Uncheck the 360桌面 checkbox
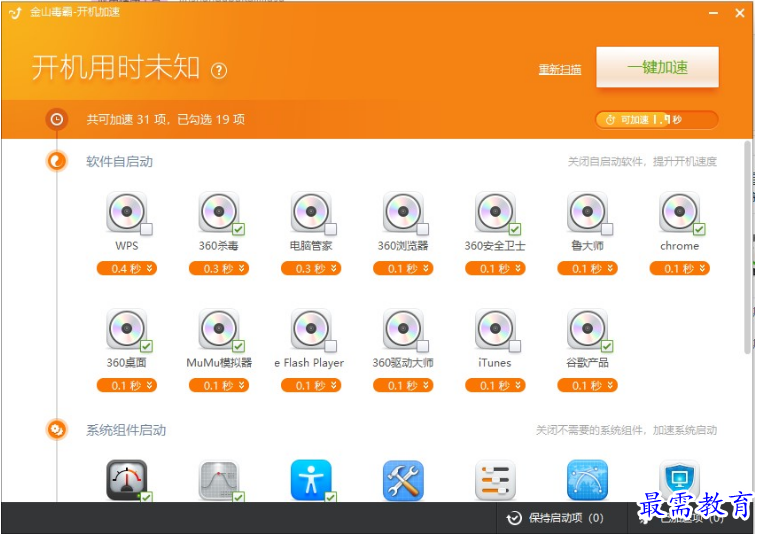This screenshot has height=536, width=761. point(146,346)
